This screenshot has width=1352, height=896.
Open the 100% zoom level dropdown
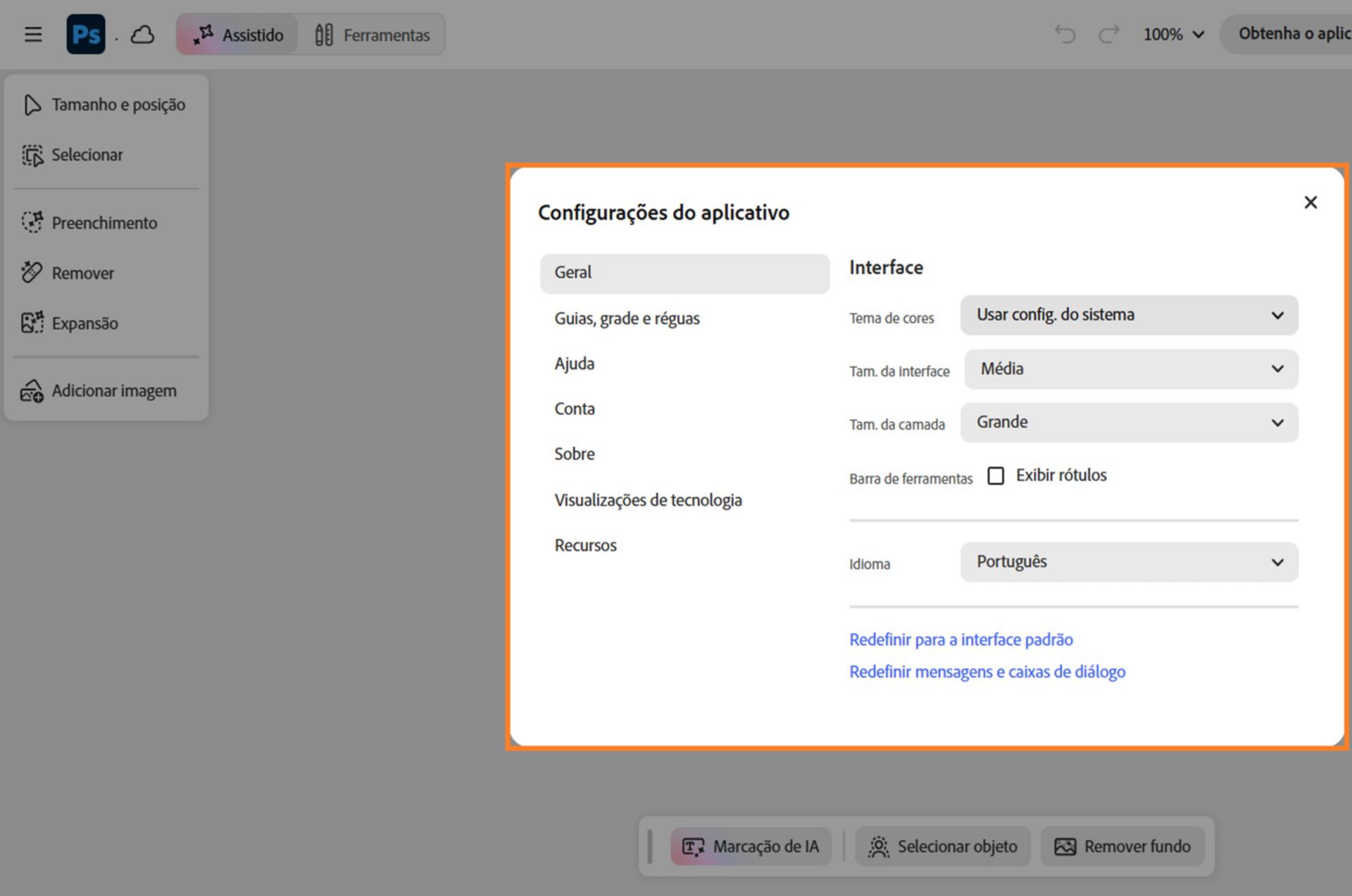(1174, 34)
